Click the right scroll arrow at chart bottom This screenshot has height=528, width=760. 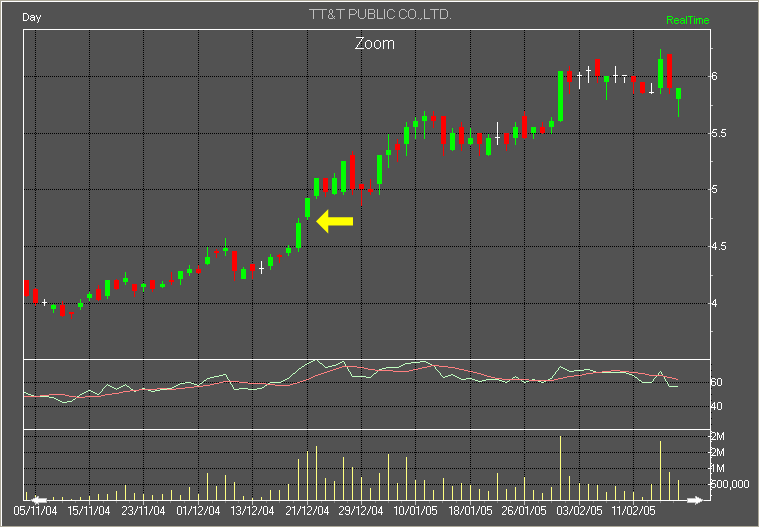(x=695, y=500)
